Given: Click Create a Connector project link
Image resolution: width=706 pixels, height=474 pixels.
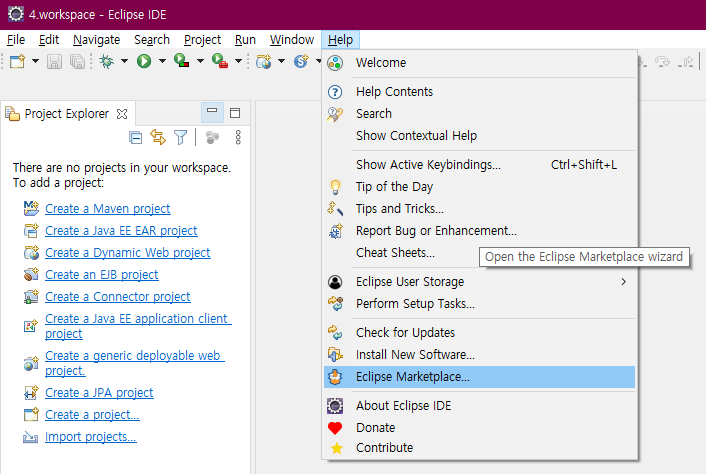Looking at the screenshot, I should click(118, 297).
